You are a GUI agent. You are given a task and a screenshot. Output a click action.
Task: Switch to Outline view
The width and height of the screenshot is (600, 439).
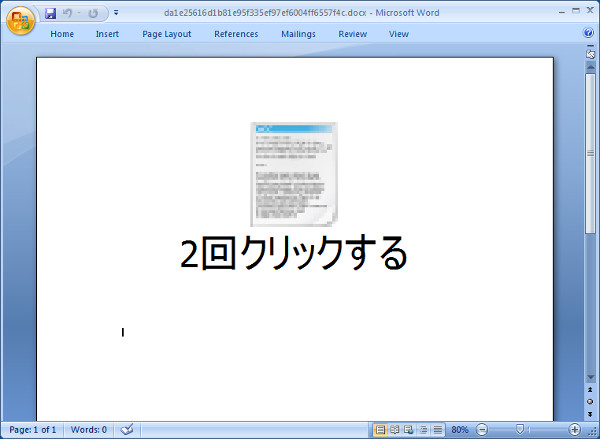(423, 429)
